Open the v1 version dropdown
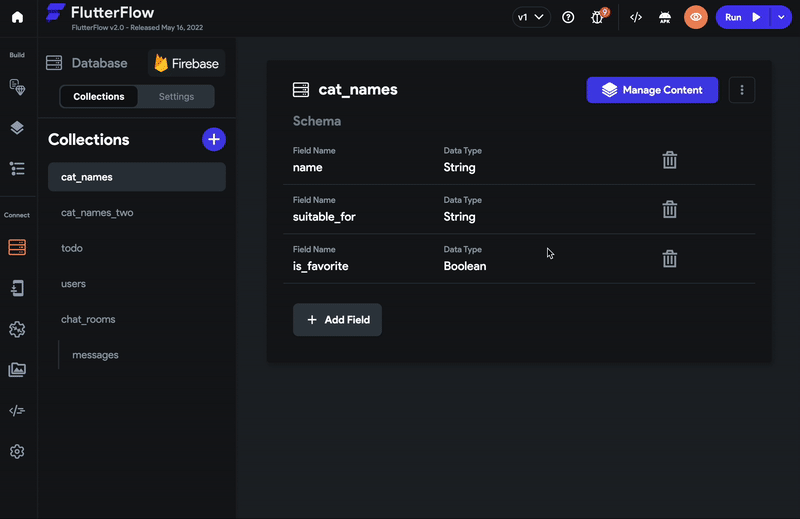The width and height of the screenshot is (800, 519). point(531,17)
